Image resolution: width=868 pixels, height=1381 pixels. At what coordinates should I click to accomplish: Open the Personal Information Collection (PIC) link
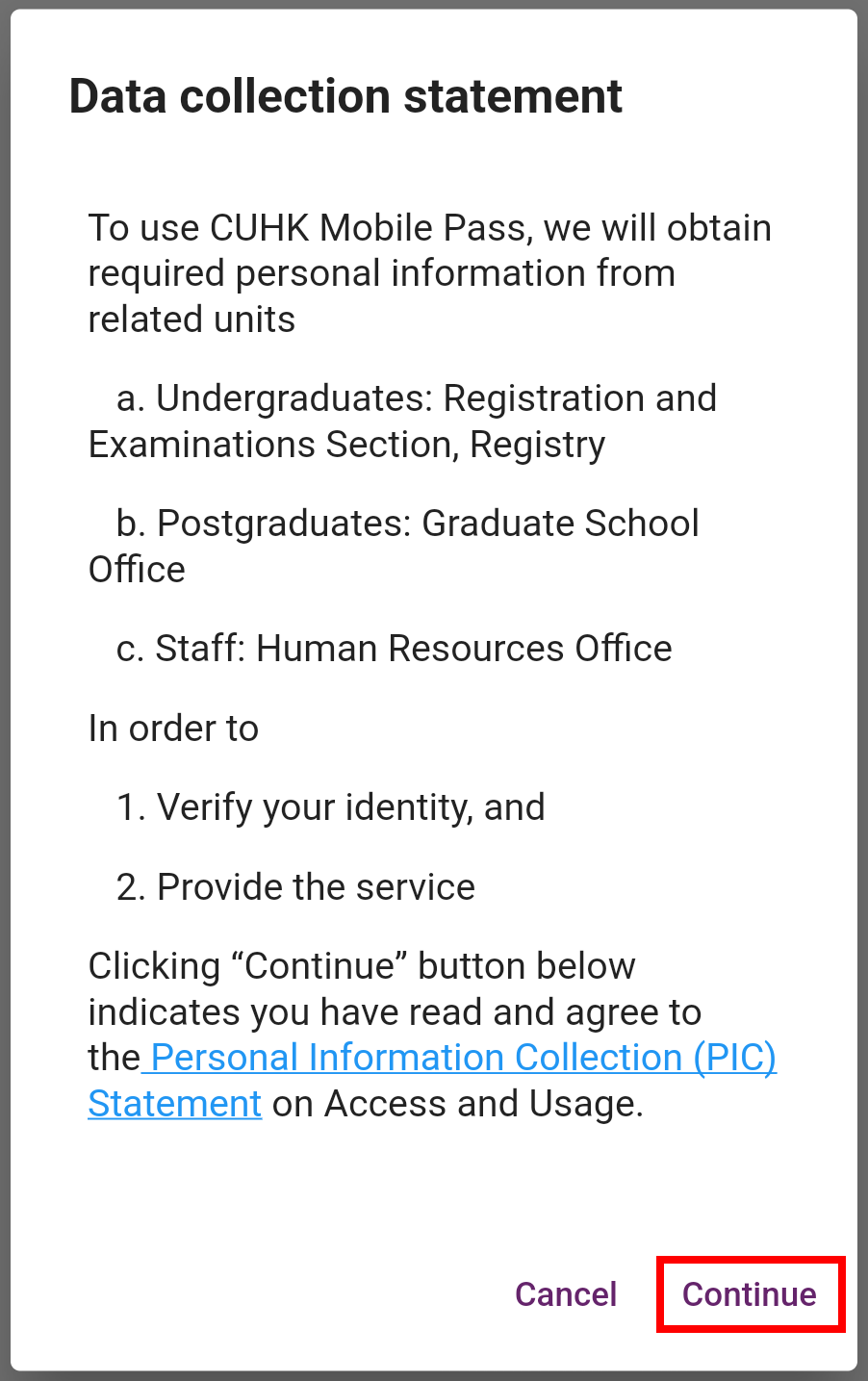[462, 1058]
